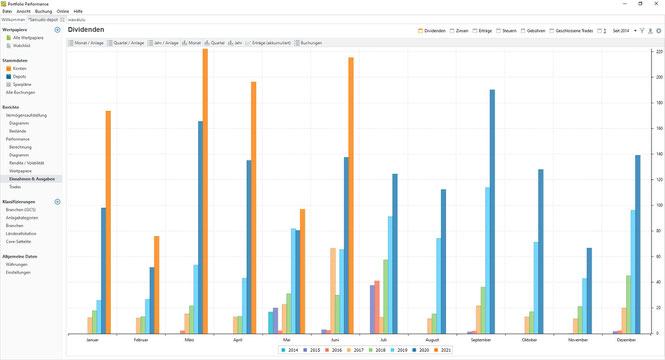Switch to the Samuels depot tab
Image resolution: width=665 pixels, height=360 pixels.
point(43,20)
